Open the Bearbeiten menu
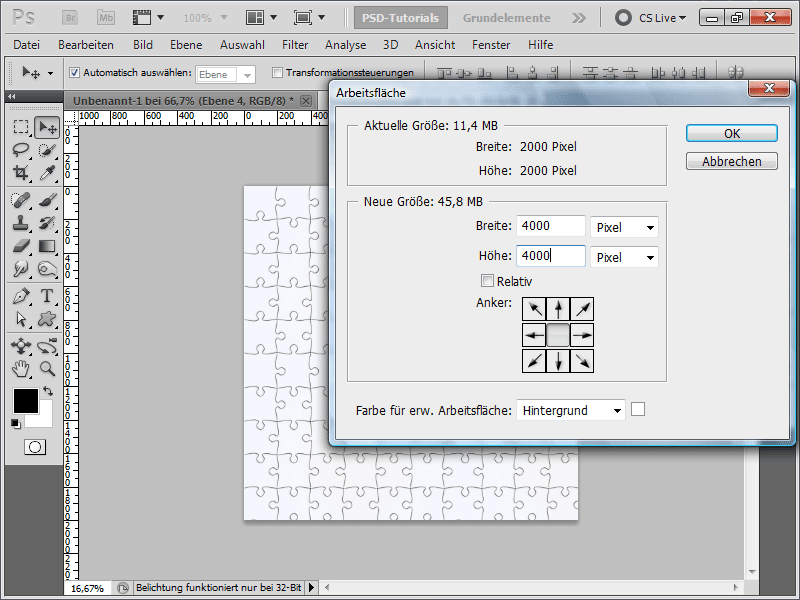The image size is (800, 600). (86, 45)
